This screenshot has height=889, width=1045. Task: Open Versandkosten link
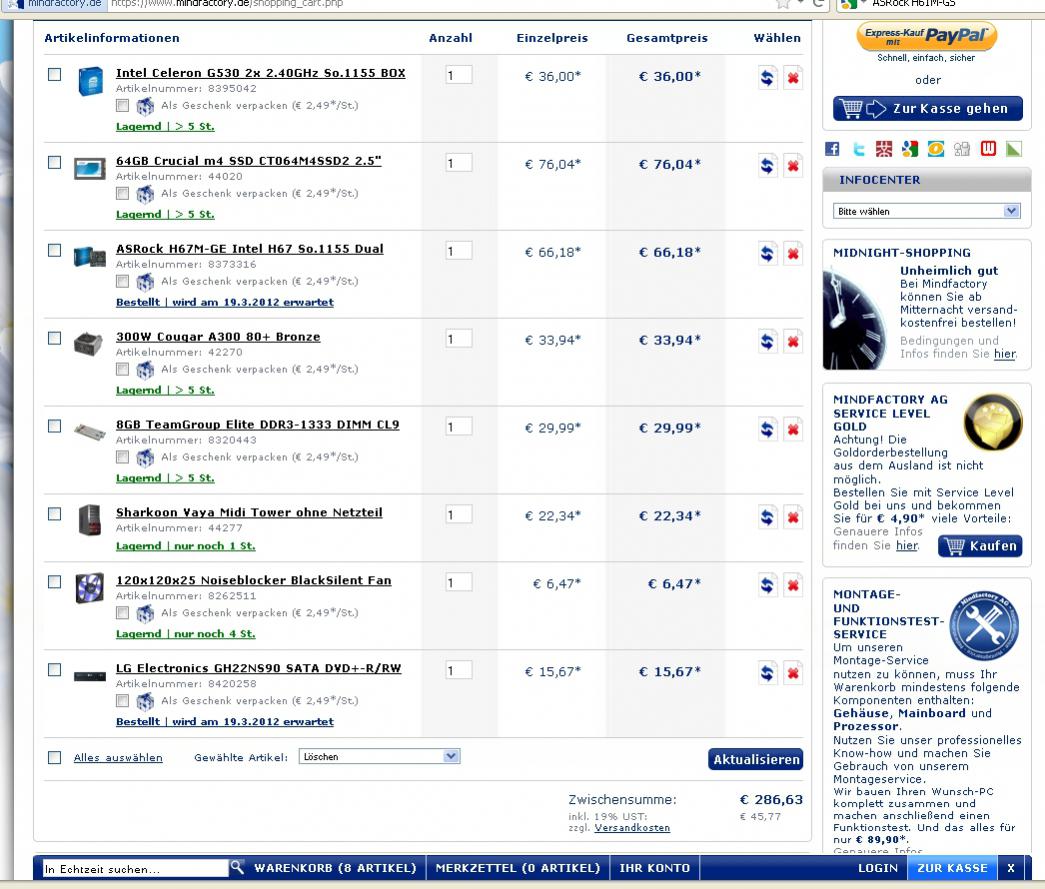click(x=632, y=828)
